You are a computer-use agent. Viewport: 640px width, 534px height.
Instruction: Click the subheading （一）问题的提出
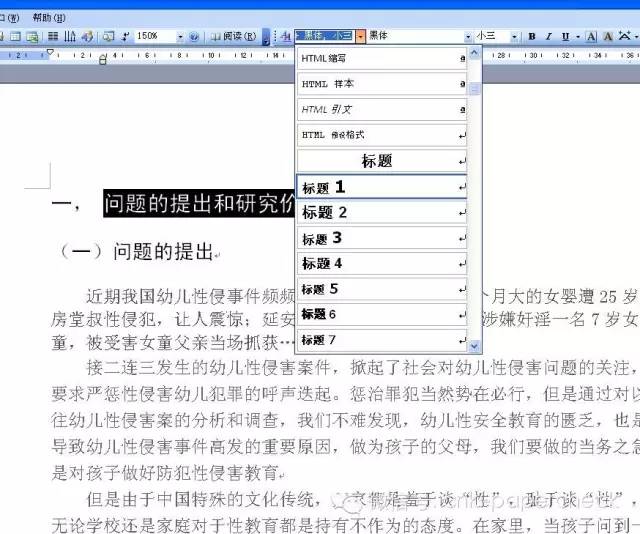tap(138, 251)
